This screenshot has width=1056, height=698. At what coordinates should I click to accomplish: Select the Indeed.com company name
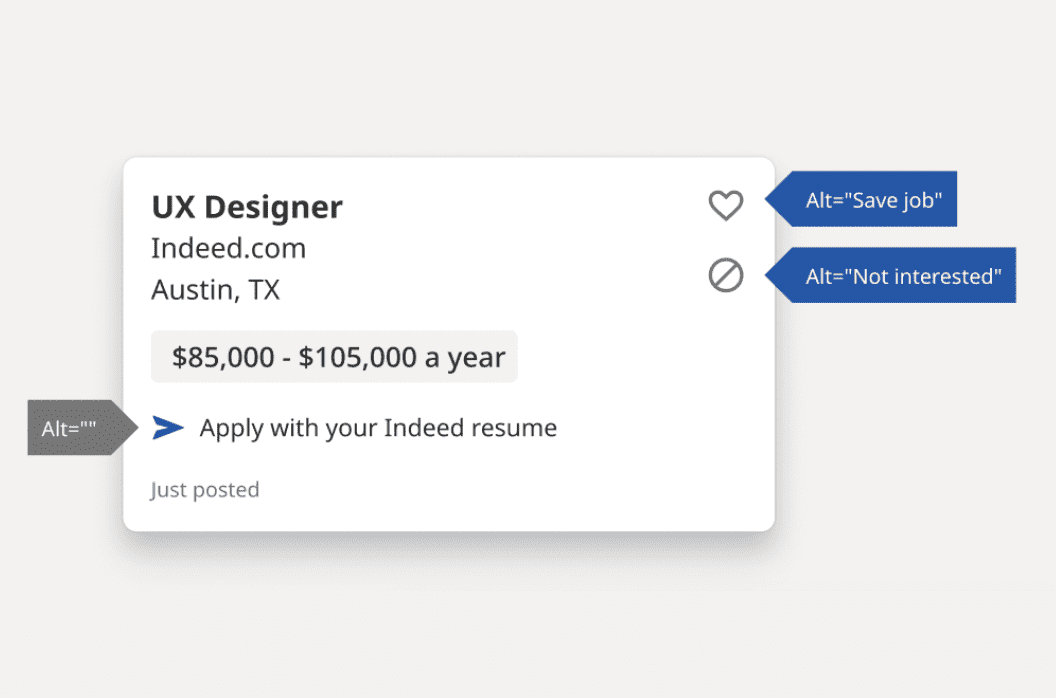[228, 248]
